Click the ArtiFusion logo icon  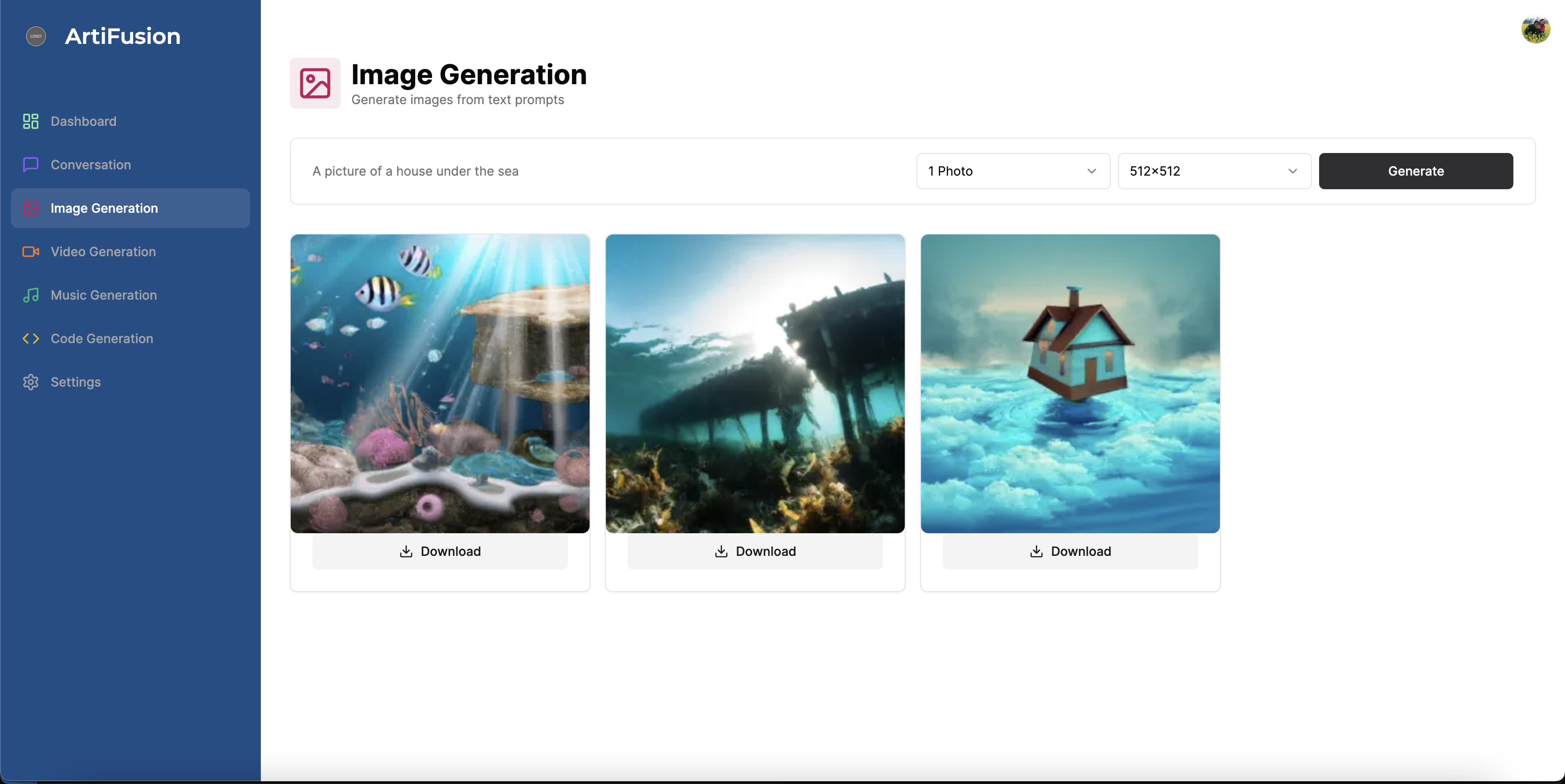36,36
